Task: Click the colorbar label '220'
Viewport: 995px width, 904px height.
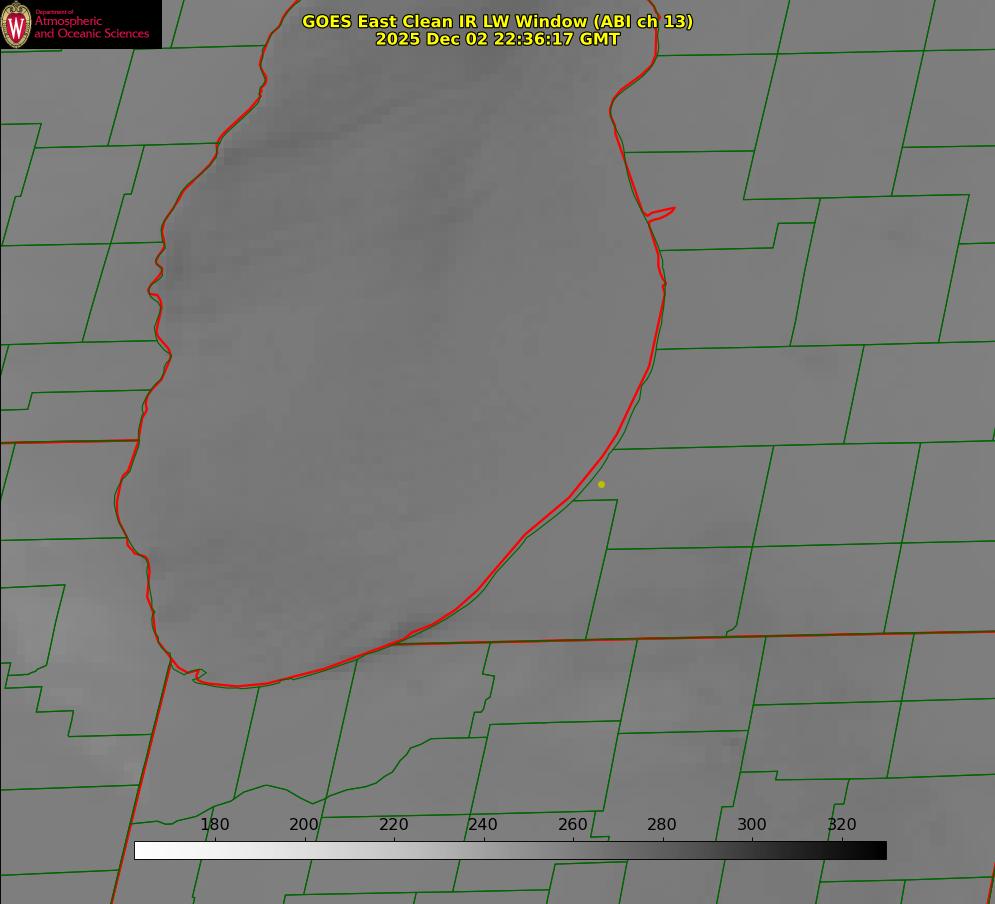Action: point(393,824)
